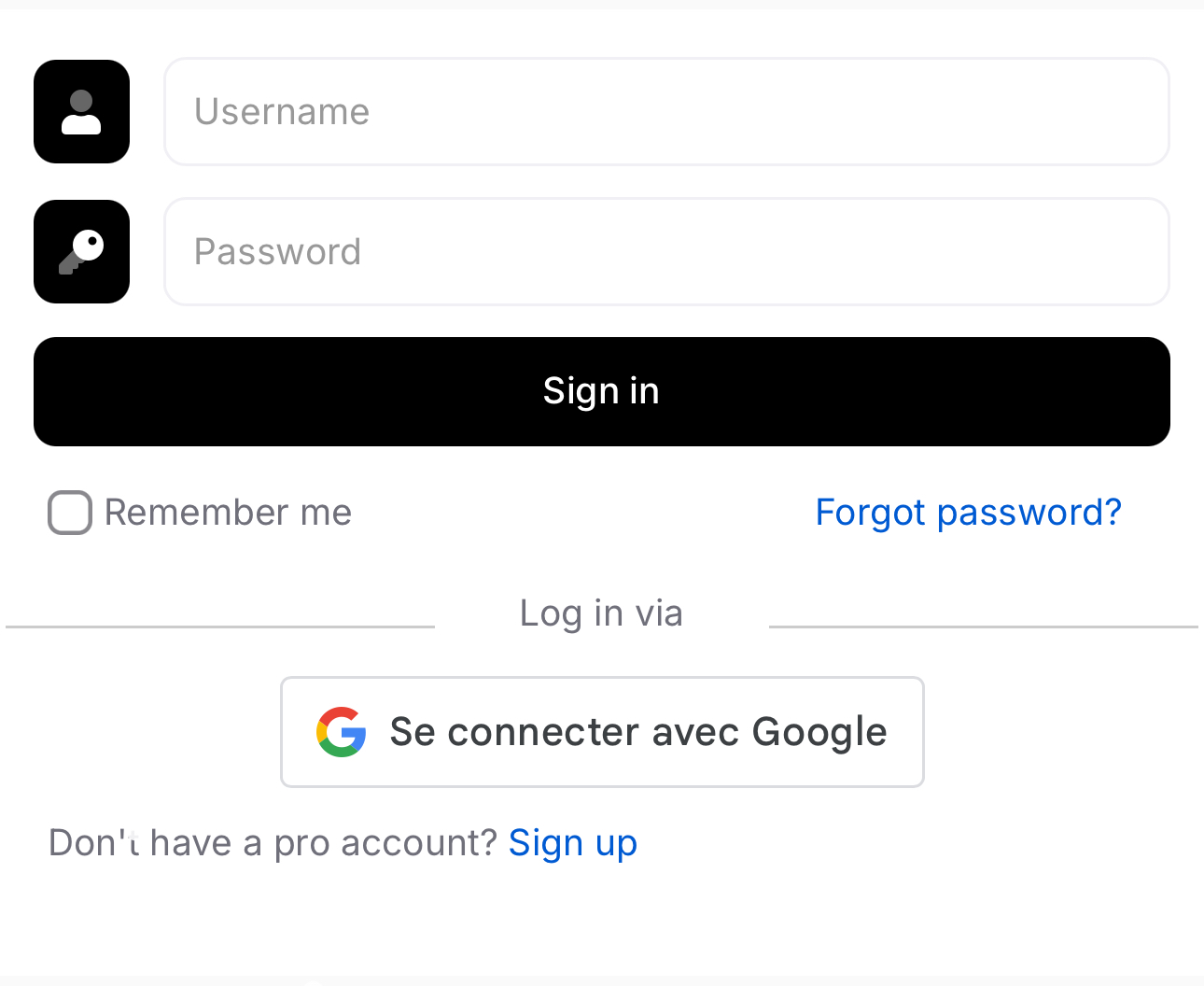Focus the Username input field

click(666, 112)
